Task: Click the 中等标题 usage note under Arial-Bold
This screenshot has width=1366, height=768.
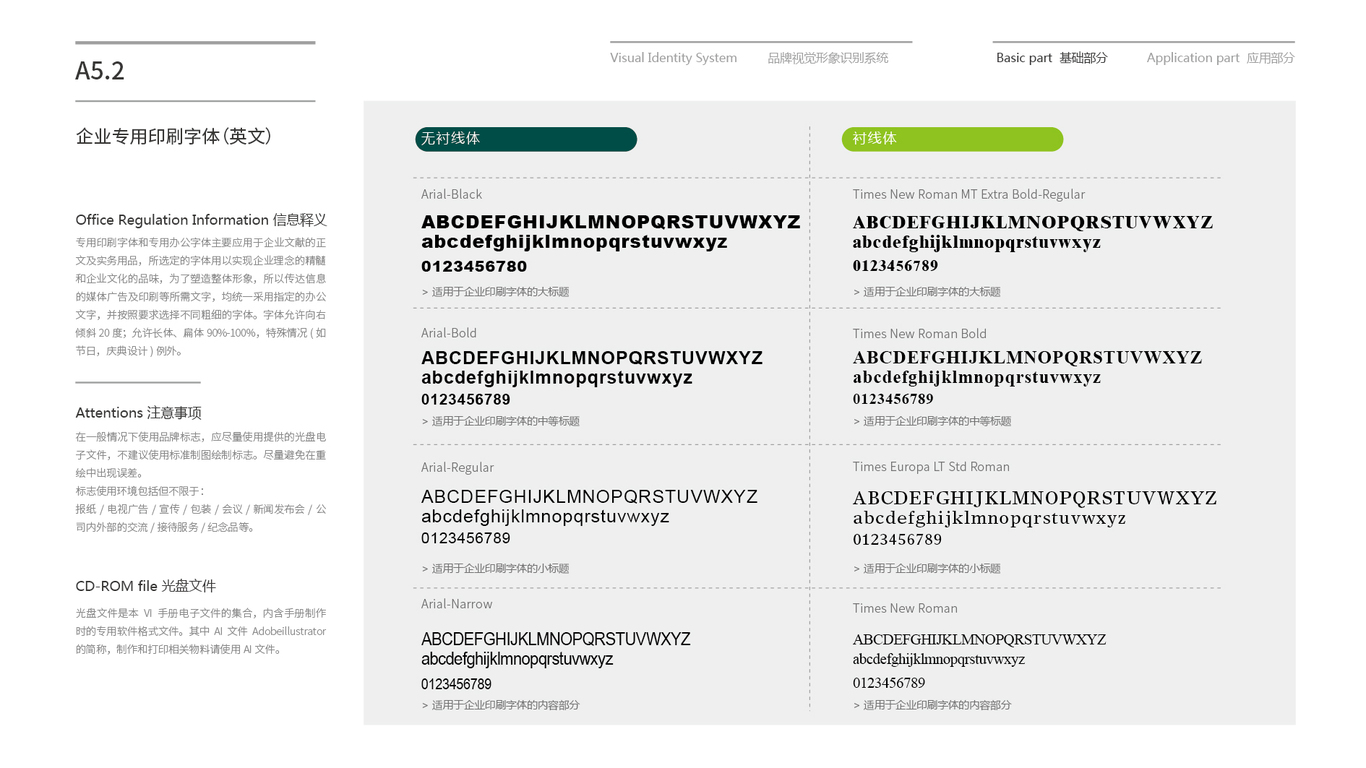Action: point(501,421)
